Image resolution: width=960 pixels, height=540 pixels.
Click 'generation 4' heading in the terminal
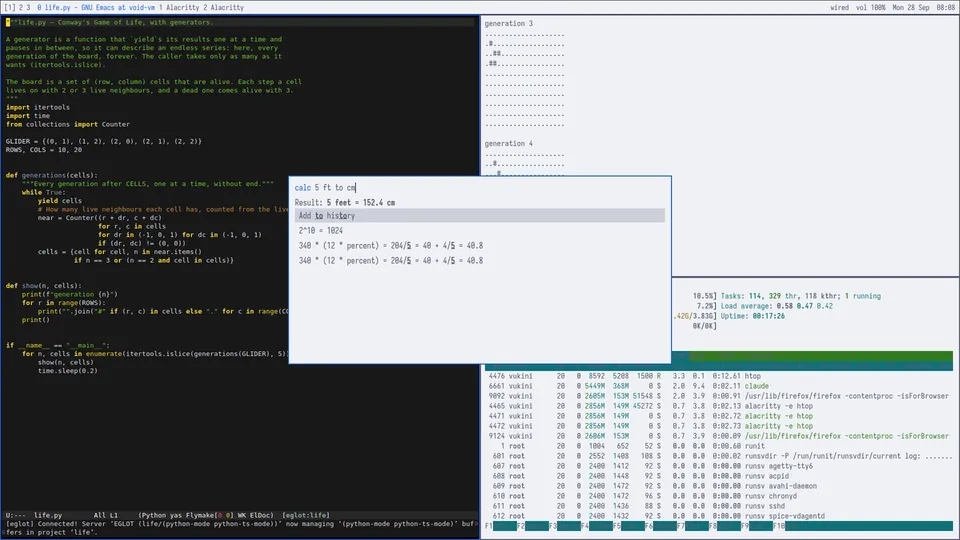508,143
